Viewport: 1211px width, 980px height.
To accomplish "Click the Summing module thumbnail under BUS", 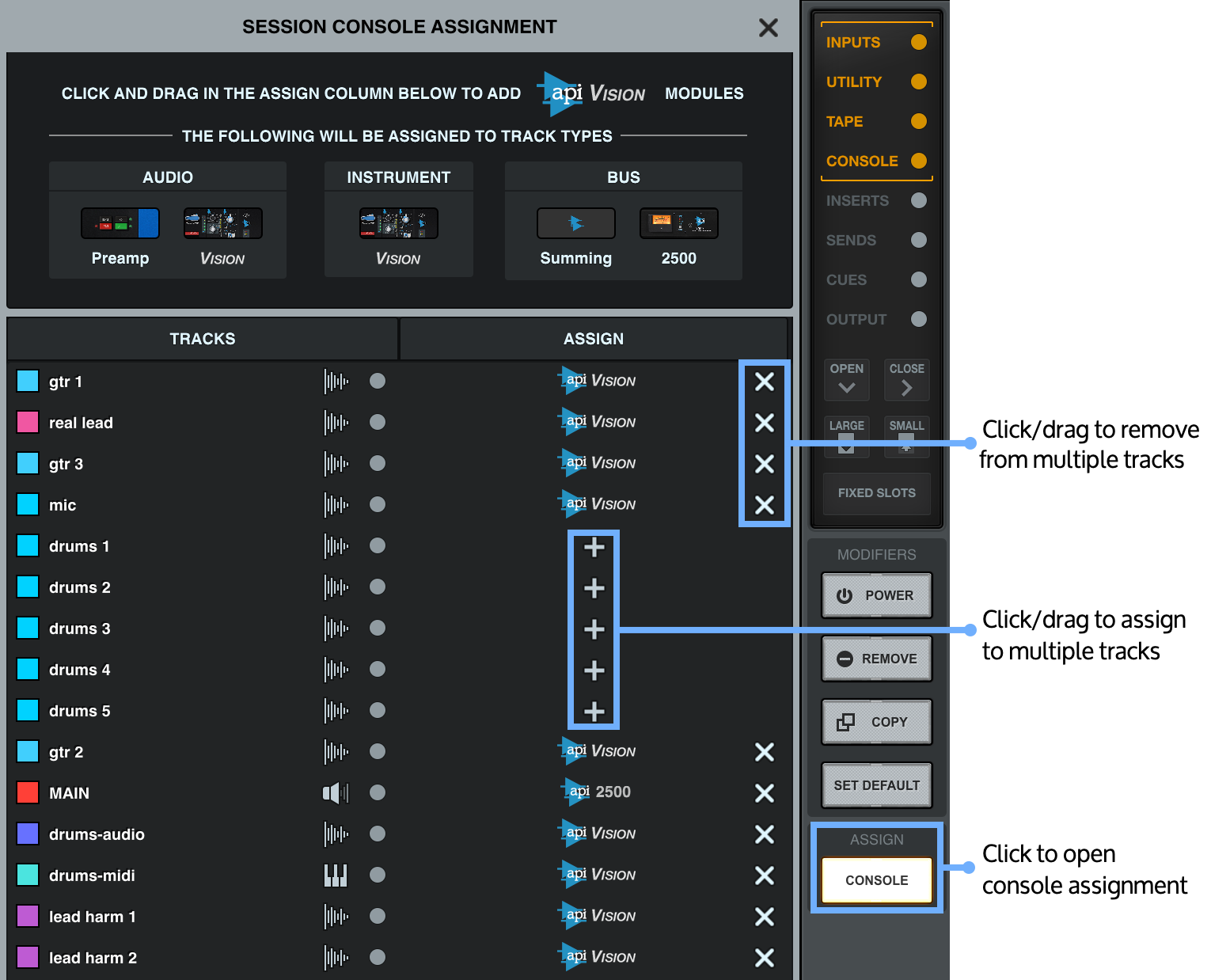I will [x=576, y=223].
